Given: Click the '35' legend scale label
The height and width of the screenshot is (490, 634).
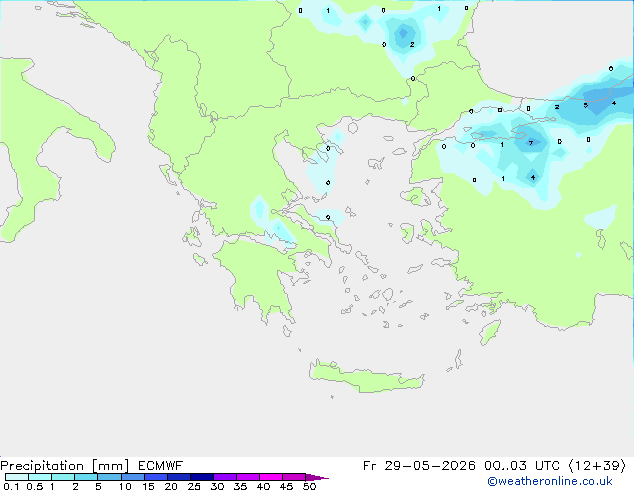Looking at the screenshot, I should (240, 486).
